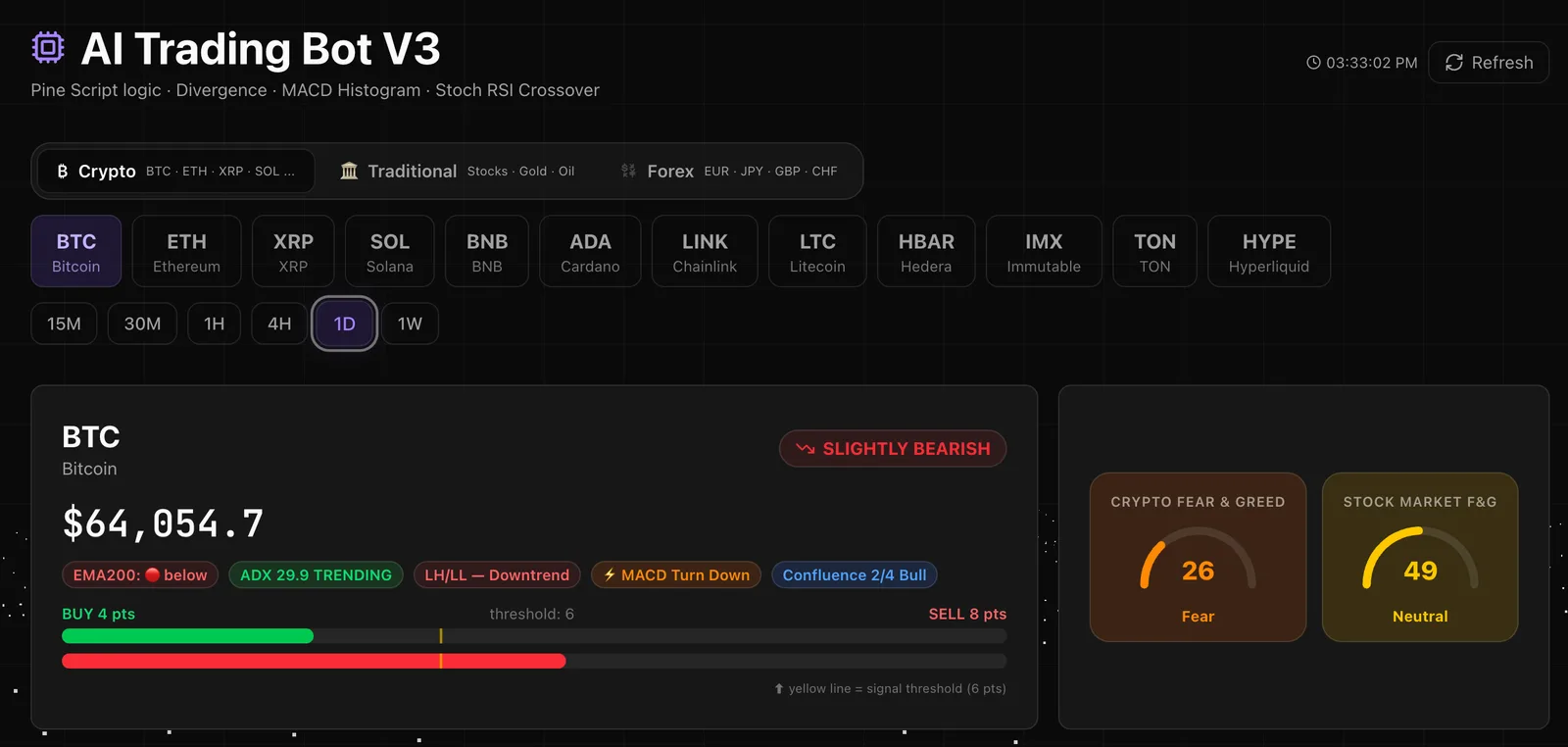Select the IMX Immutable asset
The width and height of the screenshot is (1568, 747).
pos(1044,251)
